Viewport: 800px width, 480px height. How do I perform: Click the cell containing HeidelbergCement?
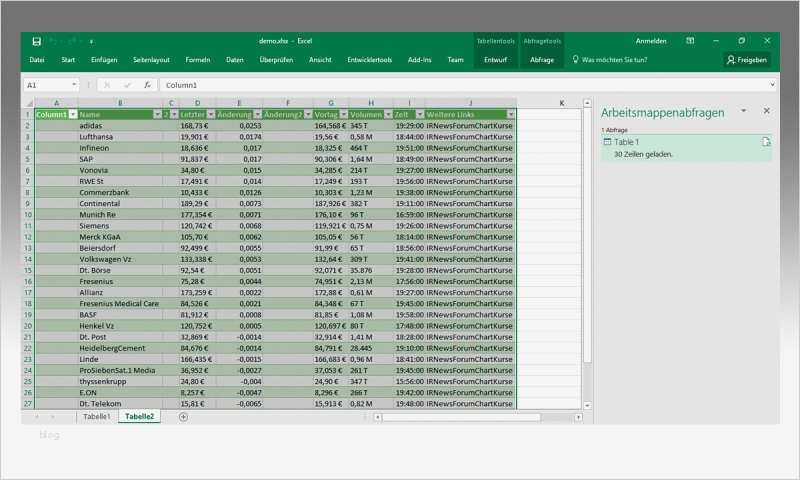click(120, 348)
